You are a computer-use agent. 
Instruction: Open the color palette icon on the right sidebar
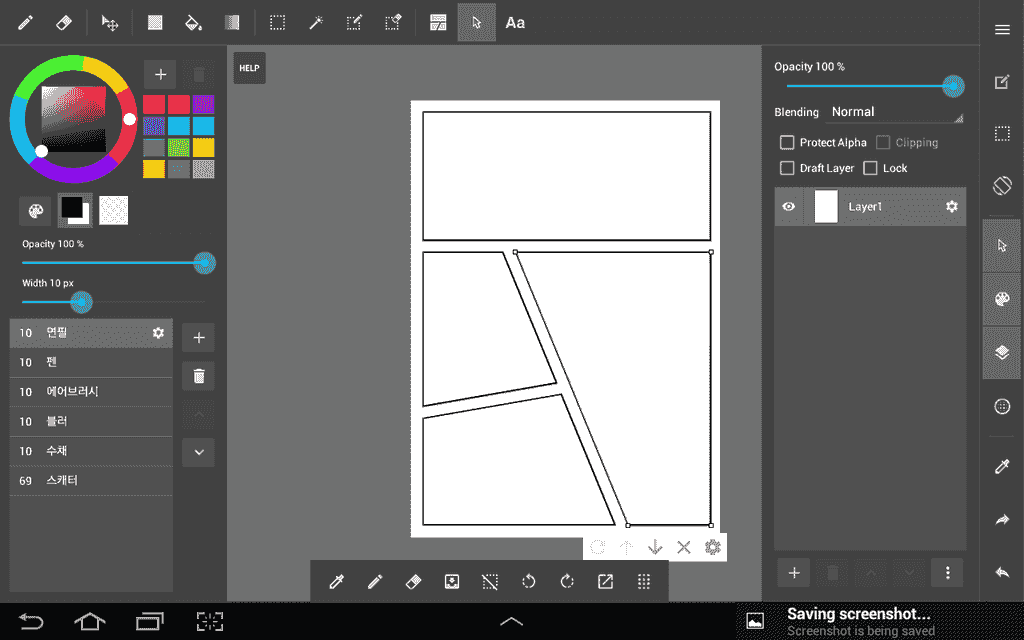tap(1001, 299)
